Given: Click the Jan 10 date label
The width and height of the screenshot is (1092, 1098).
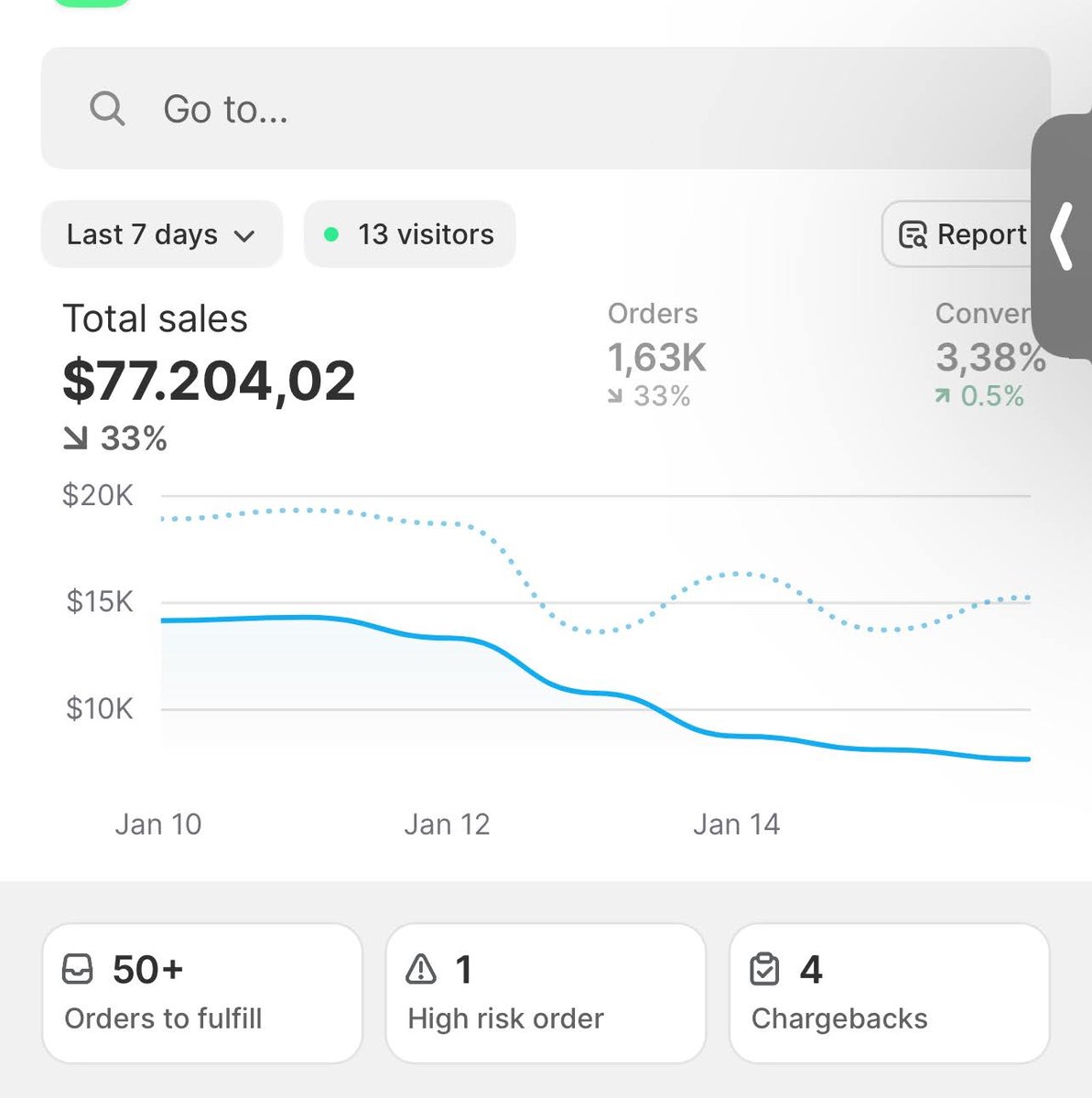Looking at the screenshot, I should point(158,824).
